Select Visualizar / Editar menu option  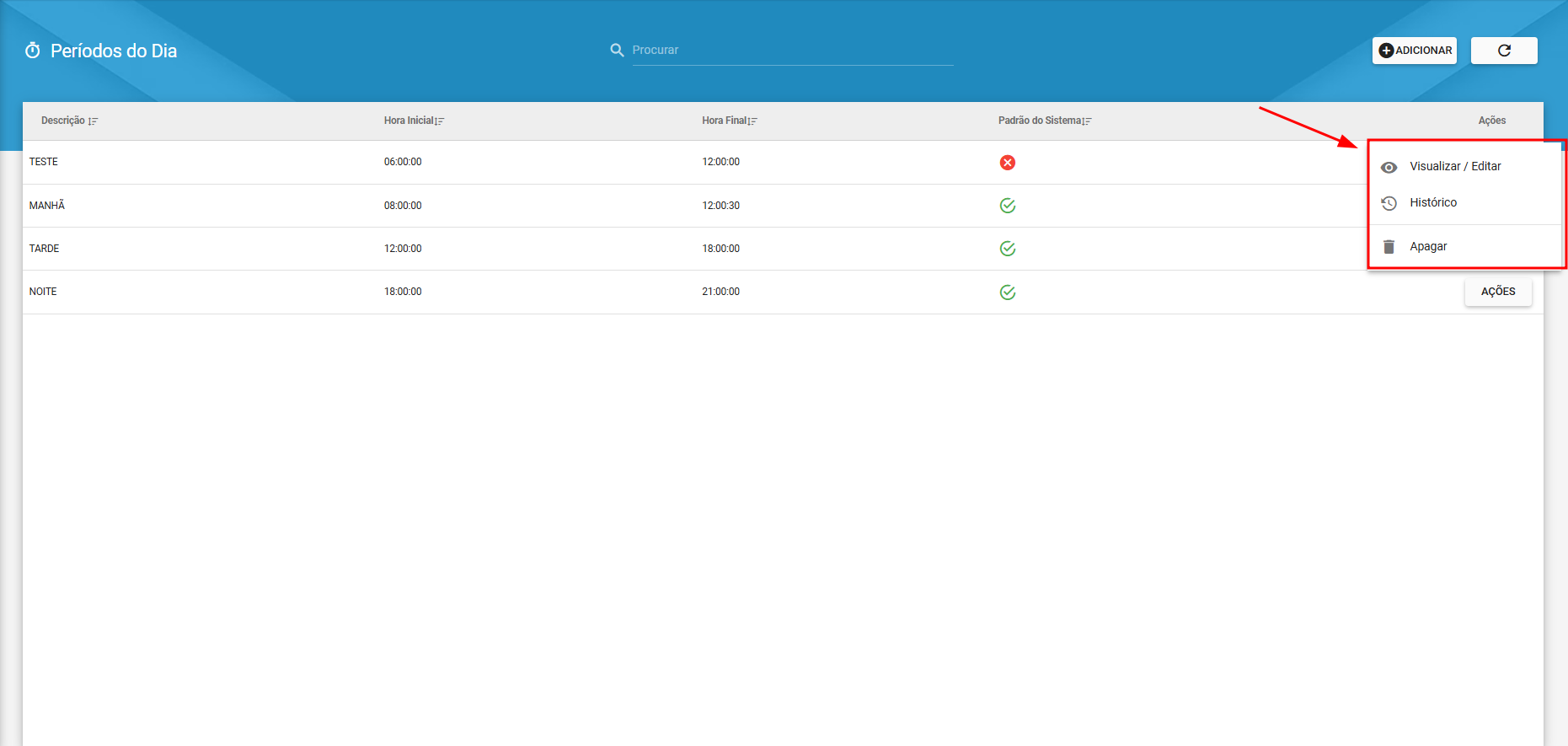(x=1465, y=167)
